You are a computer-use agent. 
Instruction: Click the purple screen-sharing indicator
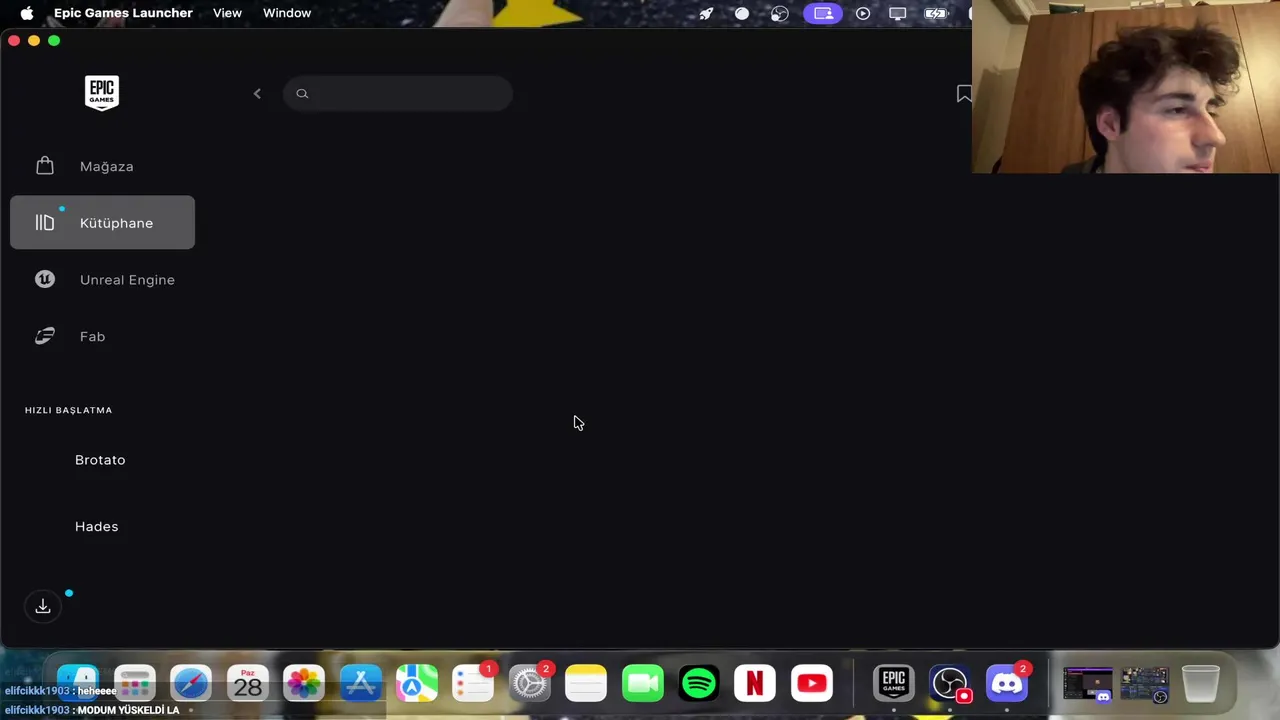point(823,13)
